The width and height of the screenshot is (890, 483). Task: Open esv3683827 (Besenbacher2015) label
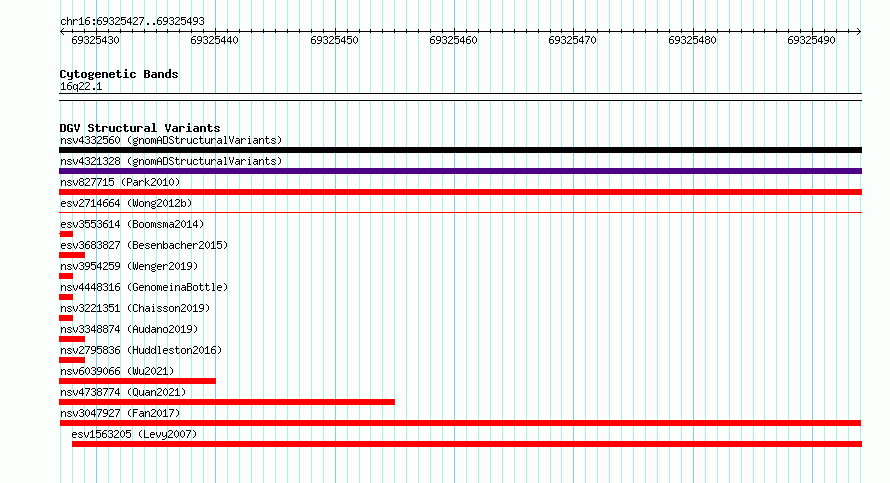[x=144, y=245]
